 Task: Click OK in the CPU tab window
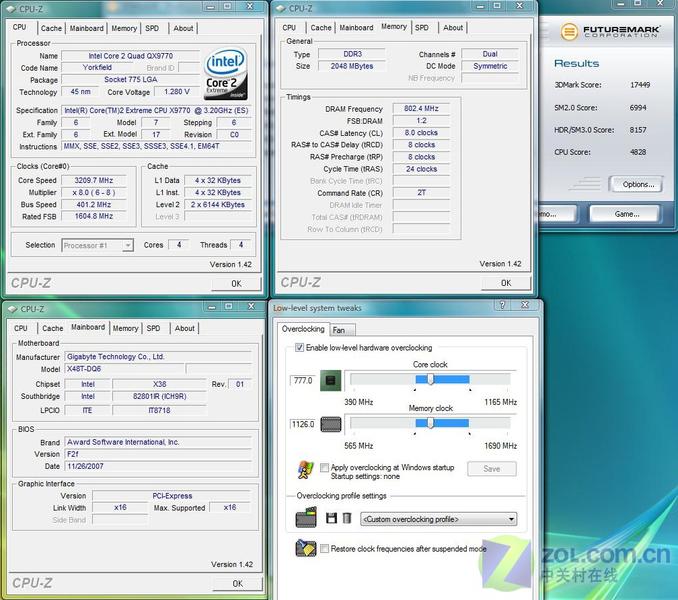point(237,284)
